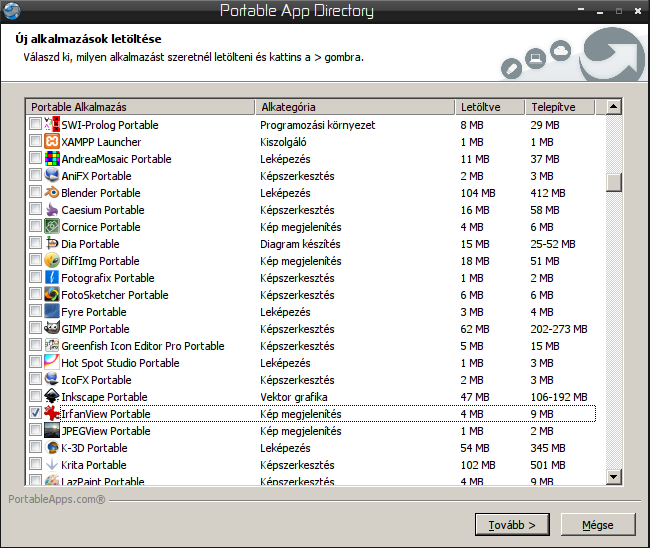Minimize window using title bar button
The image size is (650, 548).
pyautogui.click(x=600, y=11)
